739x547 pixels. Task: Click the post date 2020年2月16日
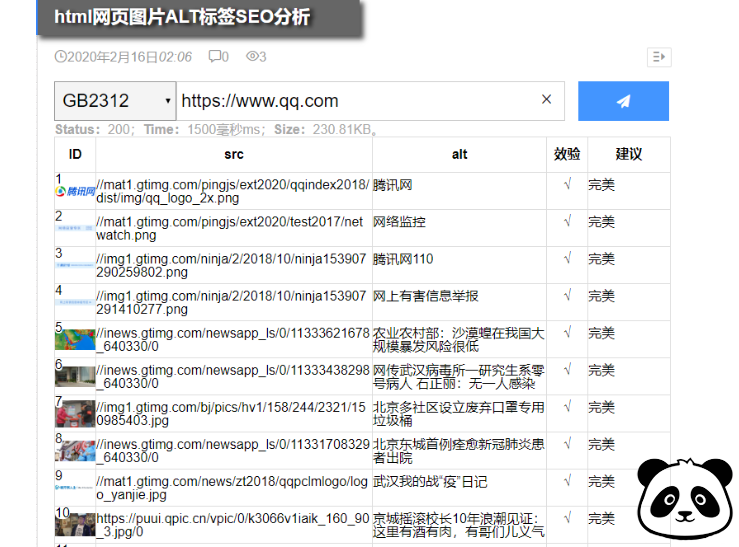(x=113, y=57)
